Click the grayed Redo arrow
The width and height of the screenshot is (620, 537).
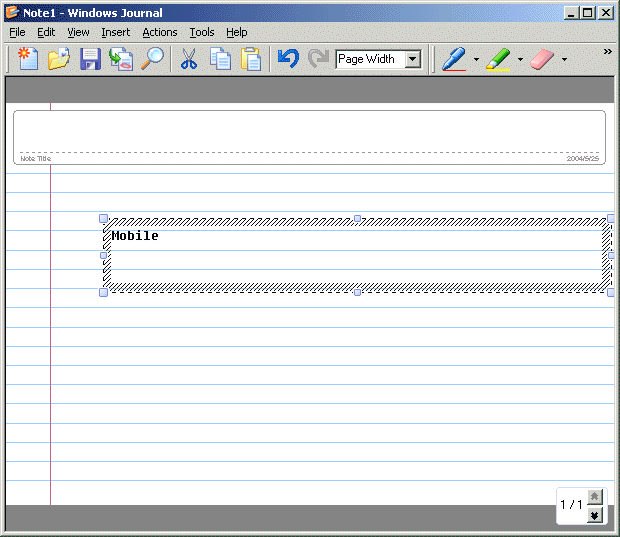pyautogui.click(x=319, y=58)
